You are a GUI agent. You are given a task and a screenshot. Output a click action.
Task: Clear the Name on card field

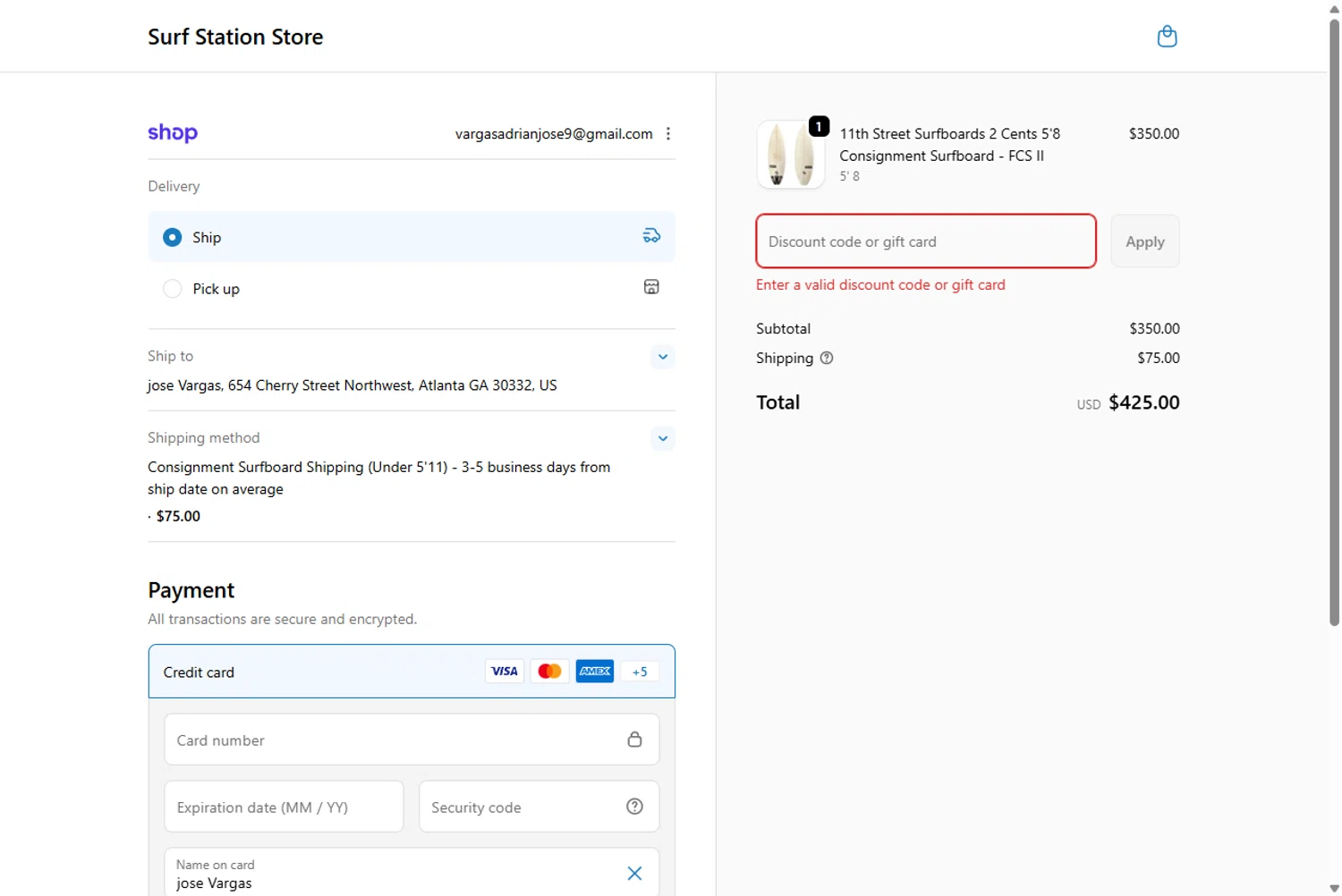(x=634, y=874)
